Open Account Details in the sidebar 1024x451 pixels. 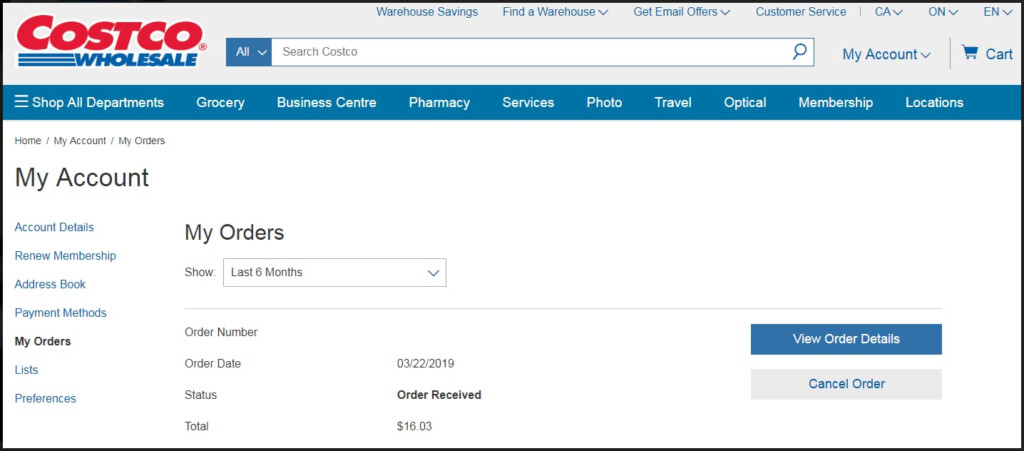coord(54,227)
